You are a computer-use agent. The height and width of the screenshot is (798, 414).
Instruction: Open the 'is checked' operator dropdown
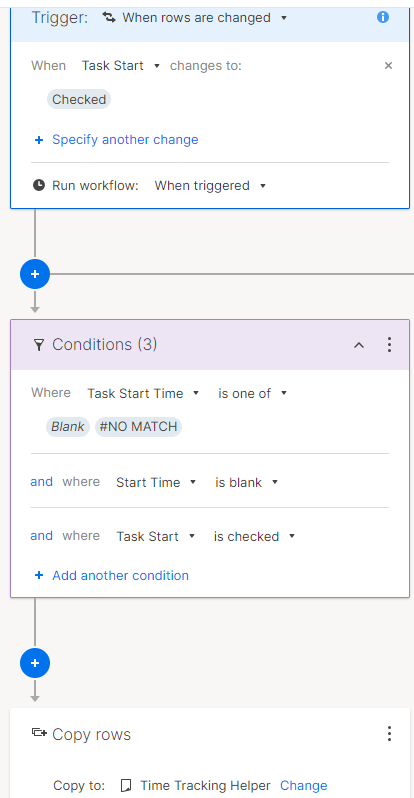tap(254, 536)
